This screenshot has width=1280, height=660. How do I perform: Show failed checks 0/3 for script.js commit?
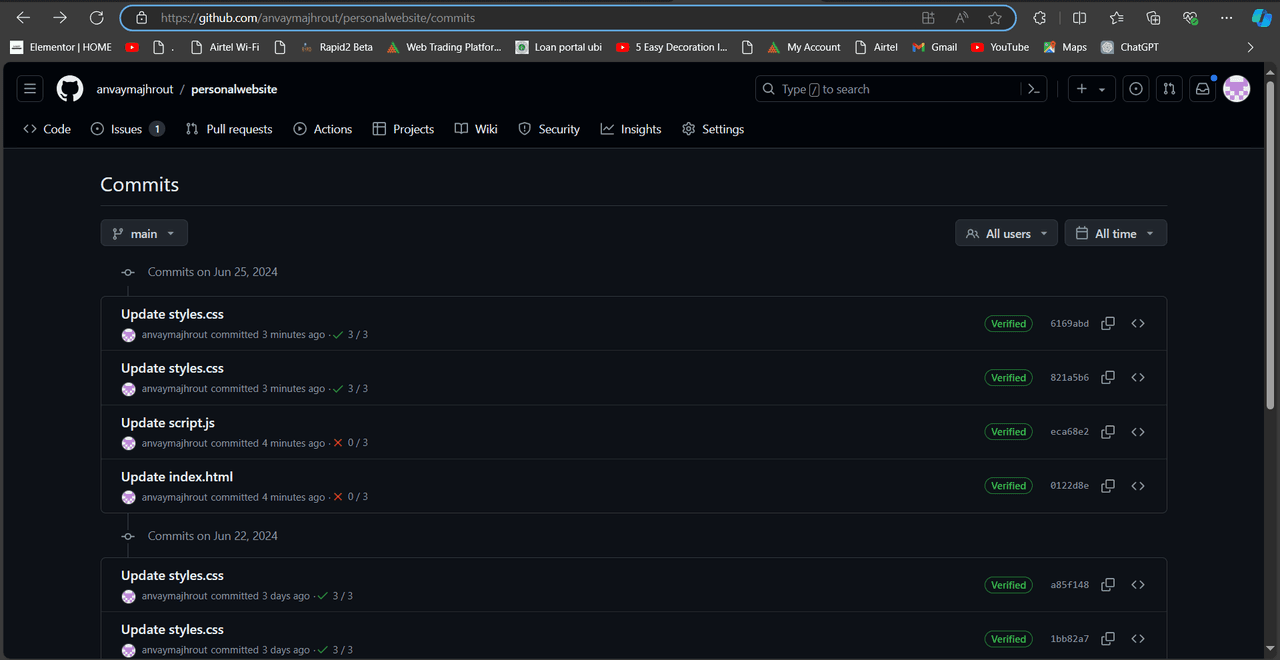[x=351, y=443]
